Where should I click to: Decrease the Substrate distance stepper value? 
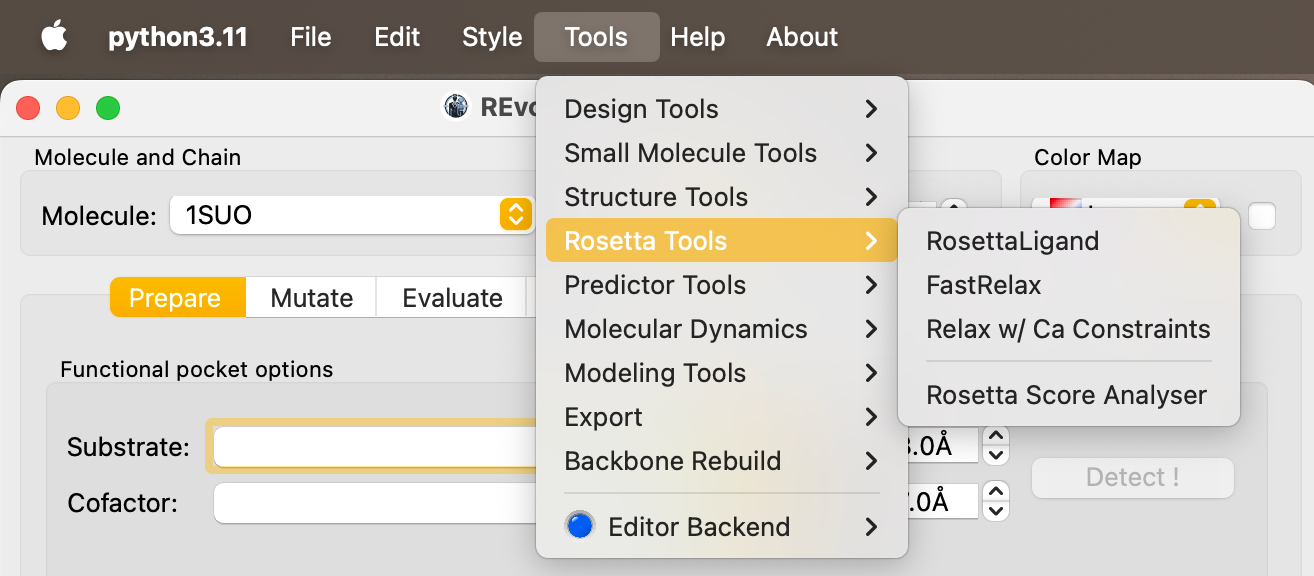(995, 456)
